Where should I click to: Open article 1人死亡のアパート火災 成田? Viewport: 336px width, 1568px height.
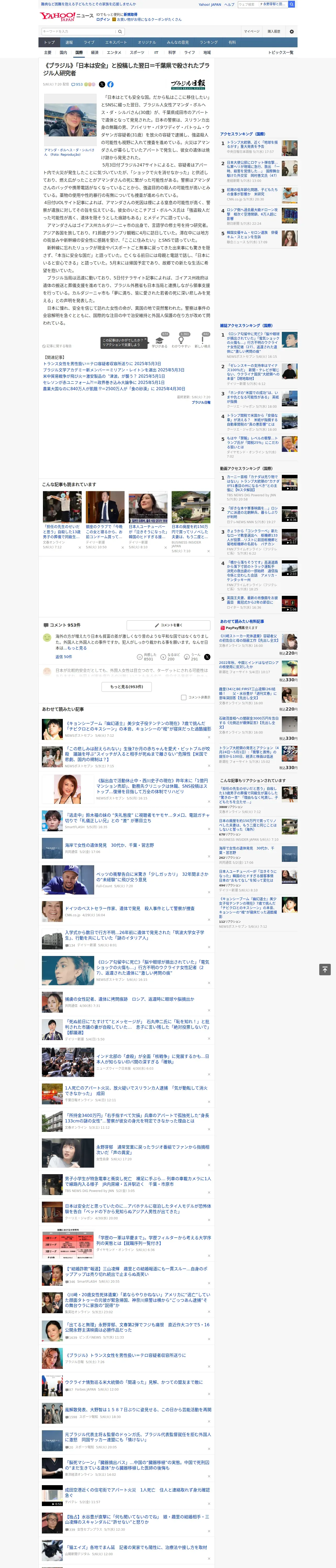(136, 1090)
